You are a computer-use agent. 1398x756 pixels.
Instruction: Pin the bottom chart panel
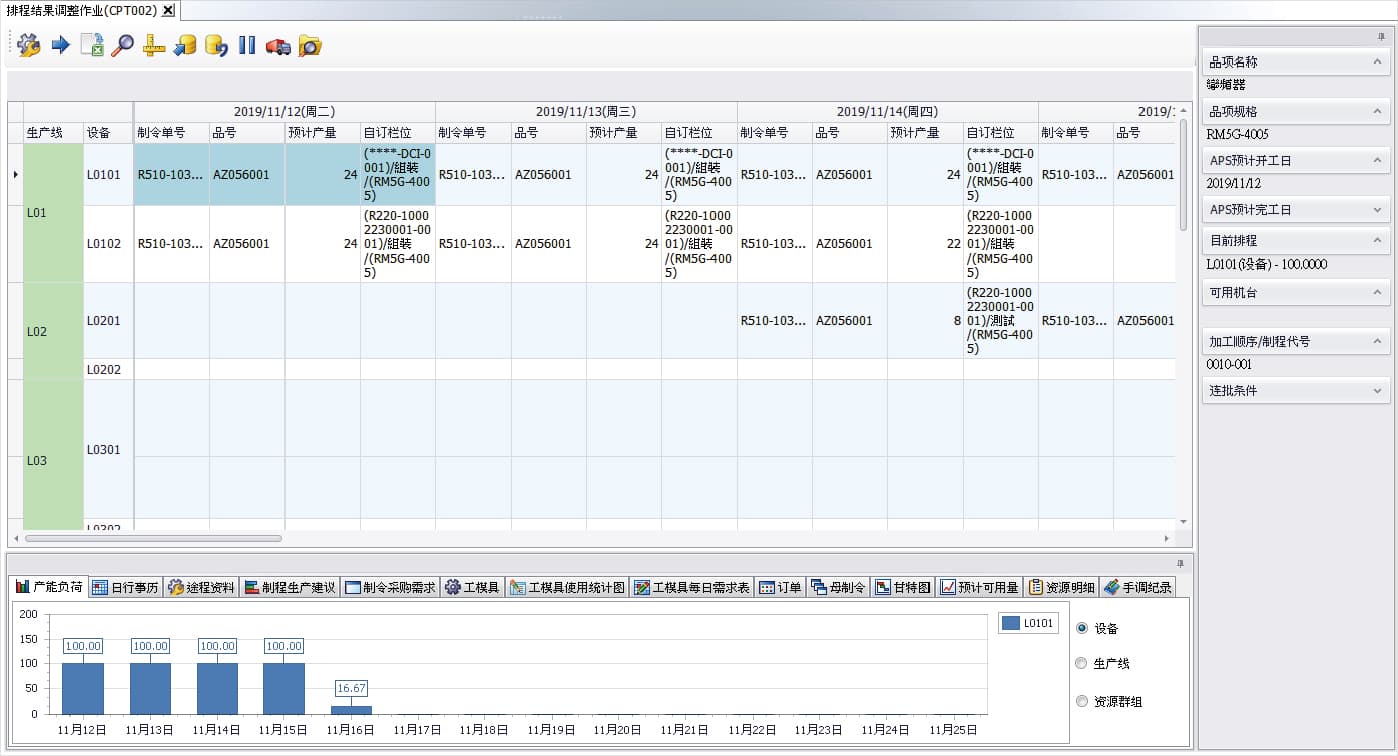[x=1180, y=563]
